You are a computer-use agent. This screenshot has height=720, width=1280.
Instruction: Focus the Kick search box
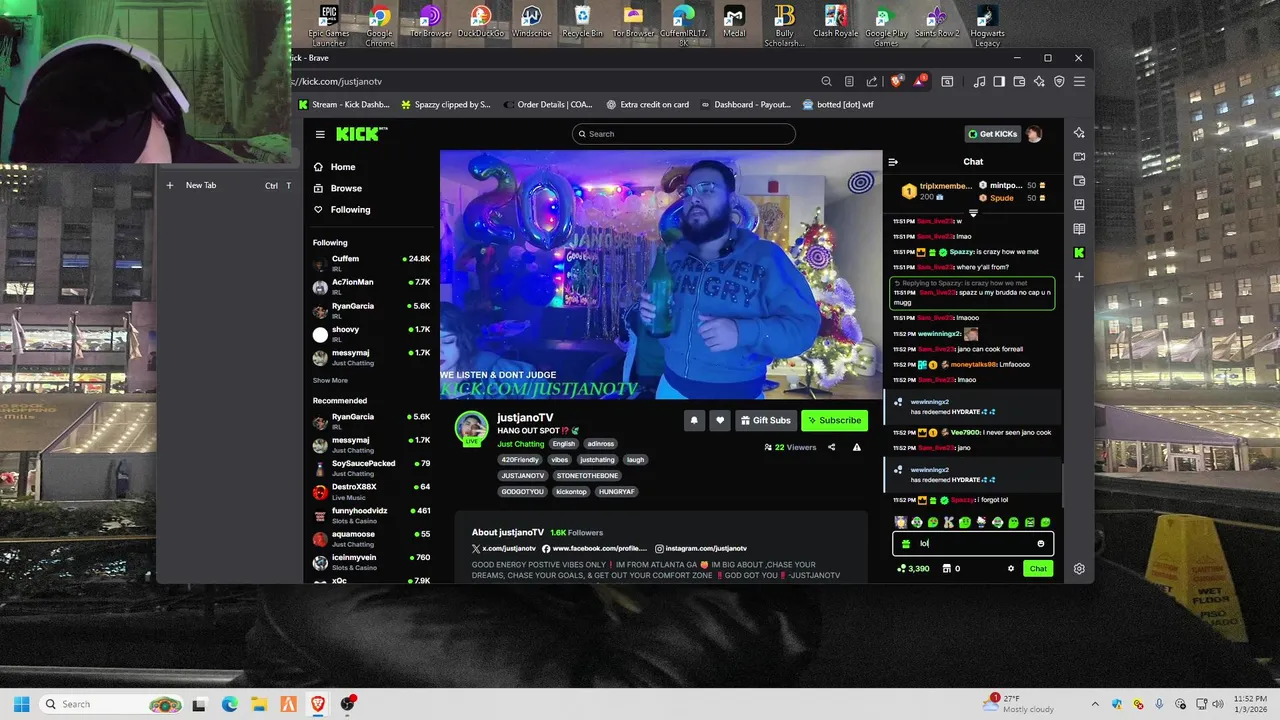684,134
